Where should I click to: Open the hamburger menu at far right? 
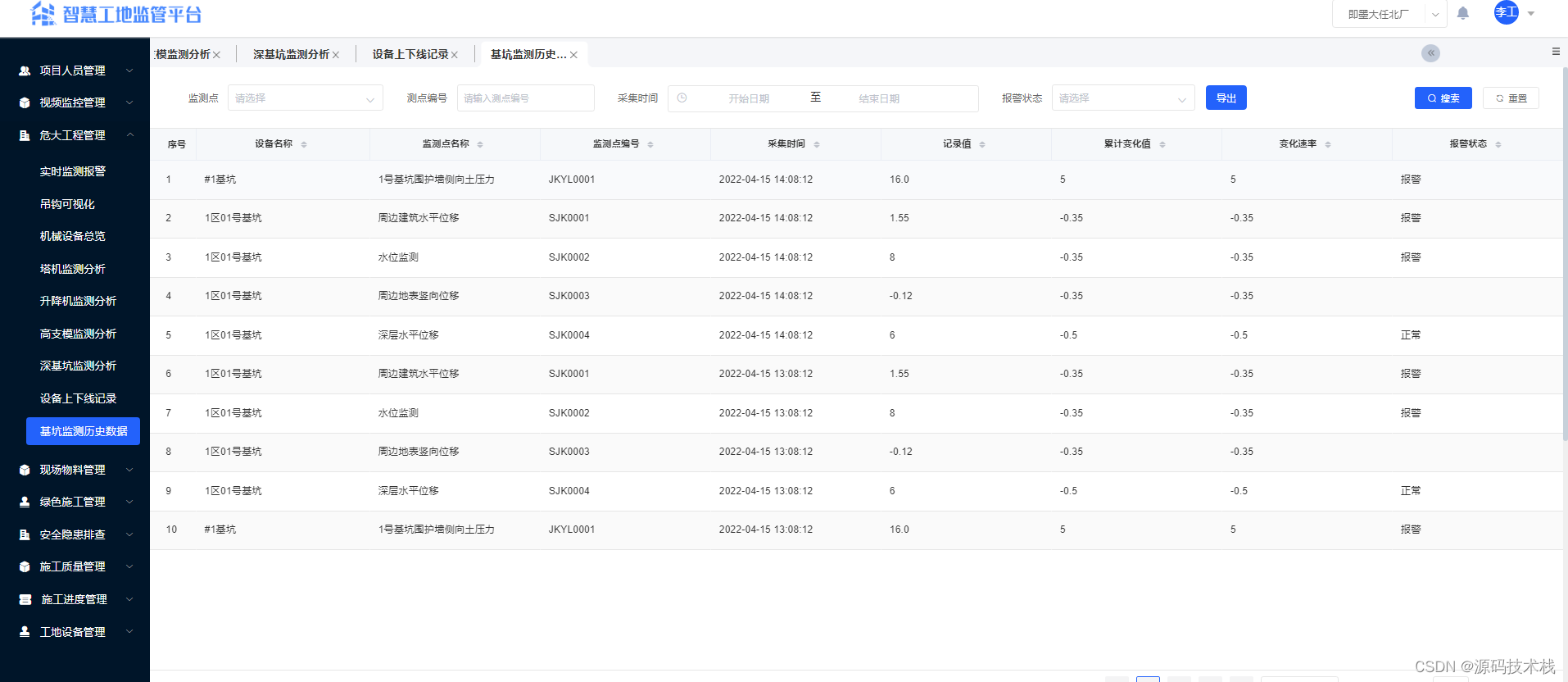pyautogui.click(x=1556, y=52)
